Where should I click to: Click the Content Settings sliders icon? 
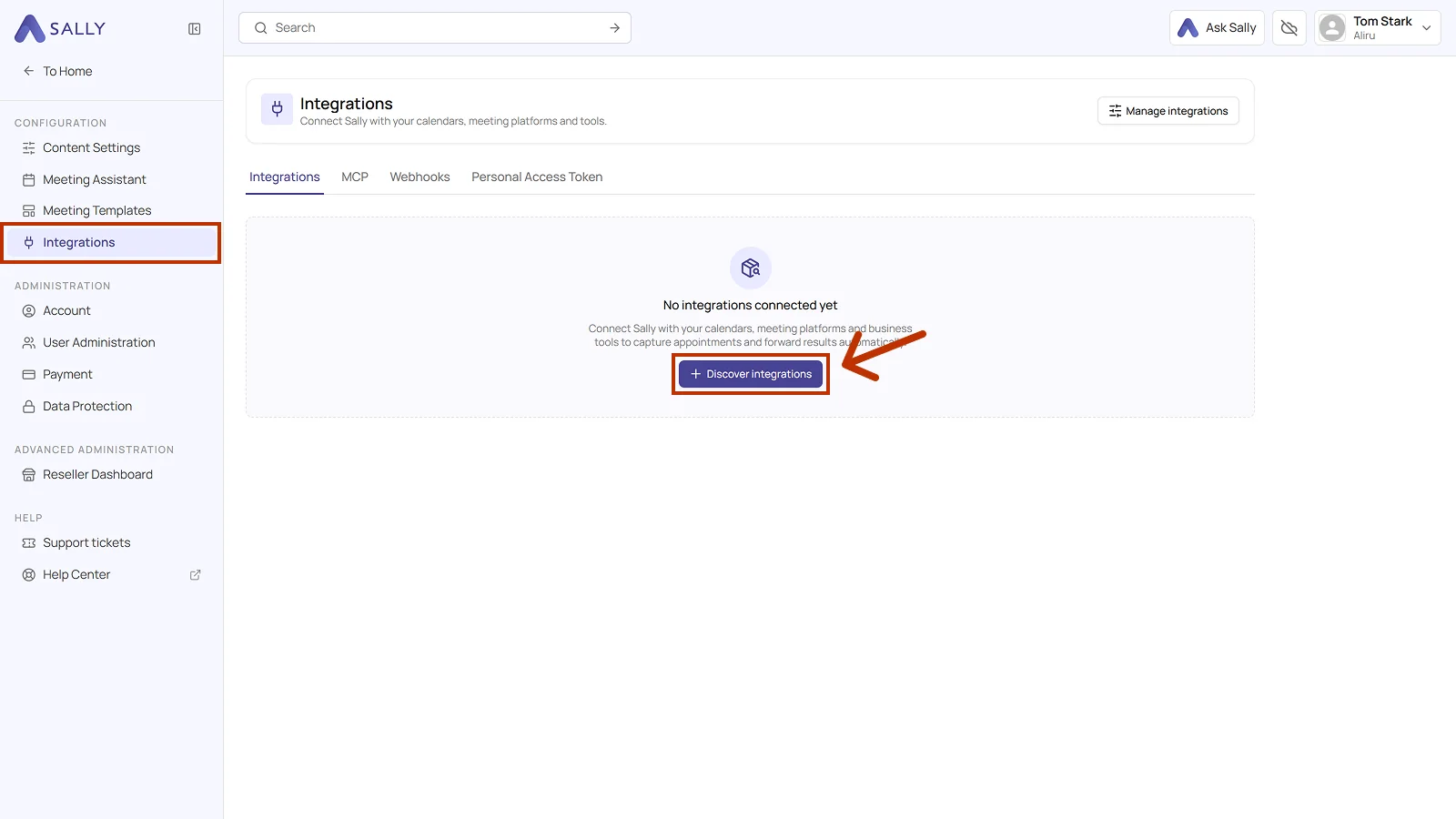(29, 147)
